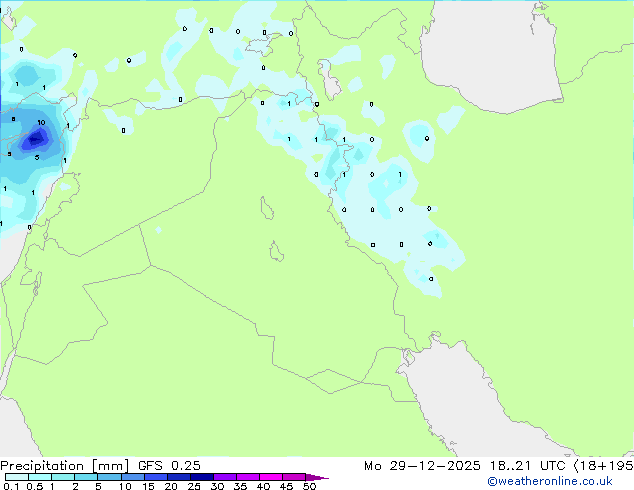Click the arrow tip after the 50 swatch
The width and height of the screenshot is (634, 490).
click(317, 477)
